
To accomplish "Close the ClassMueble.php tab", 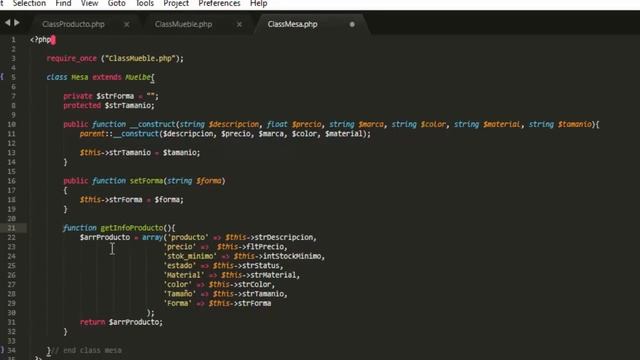I will [x=239, y=24].
